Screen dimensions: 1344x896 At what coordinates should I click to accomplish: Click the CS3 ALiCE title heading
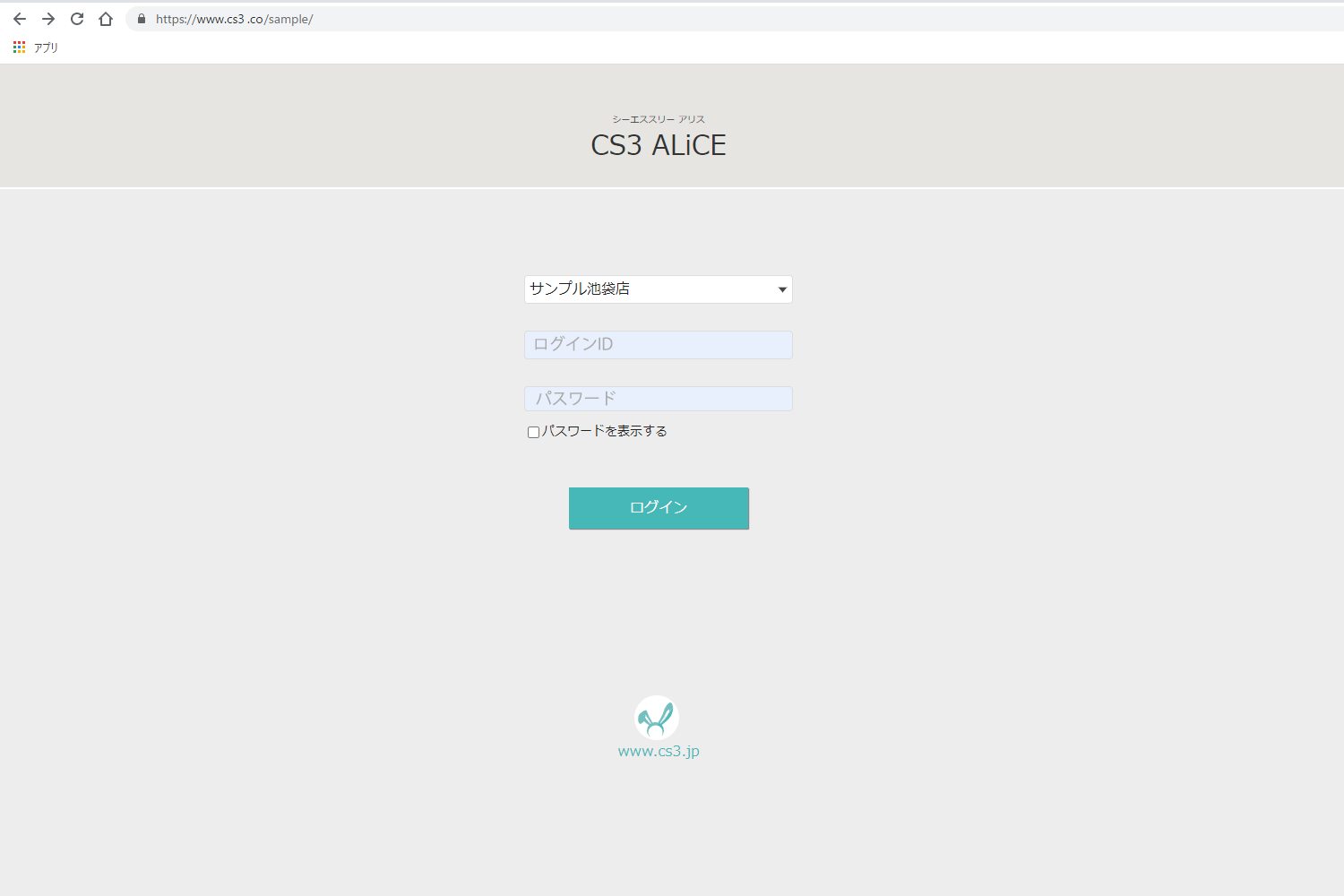tap(659, 145)
